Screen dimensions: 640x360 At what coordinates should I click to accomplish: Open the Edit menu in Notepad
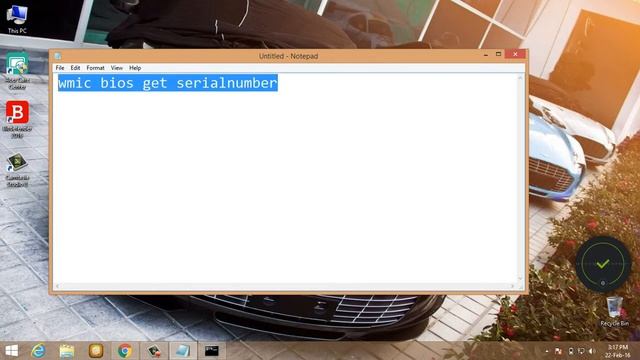point(75,68)
